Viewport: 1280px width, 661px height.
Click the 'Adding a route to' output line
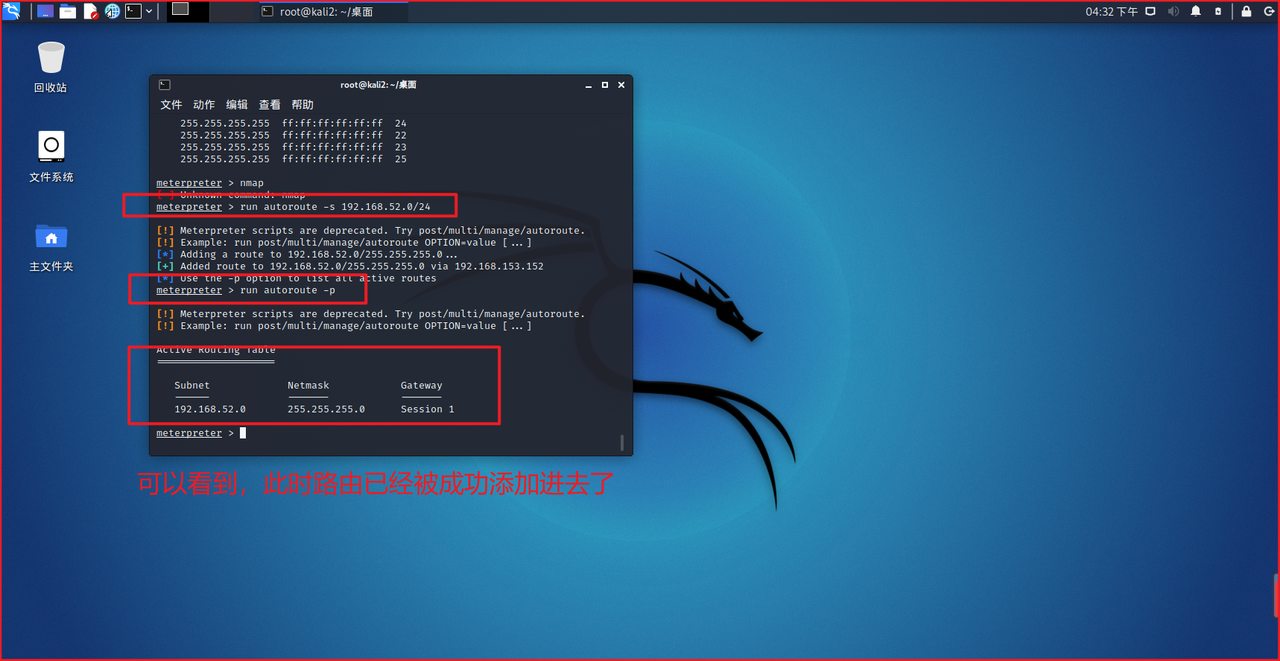(307, 254)
